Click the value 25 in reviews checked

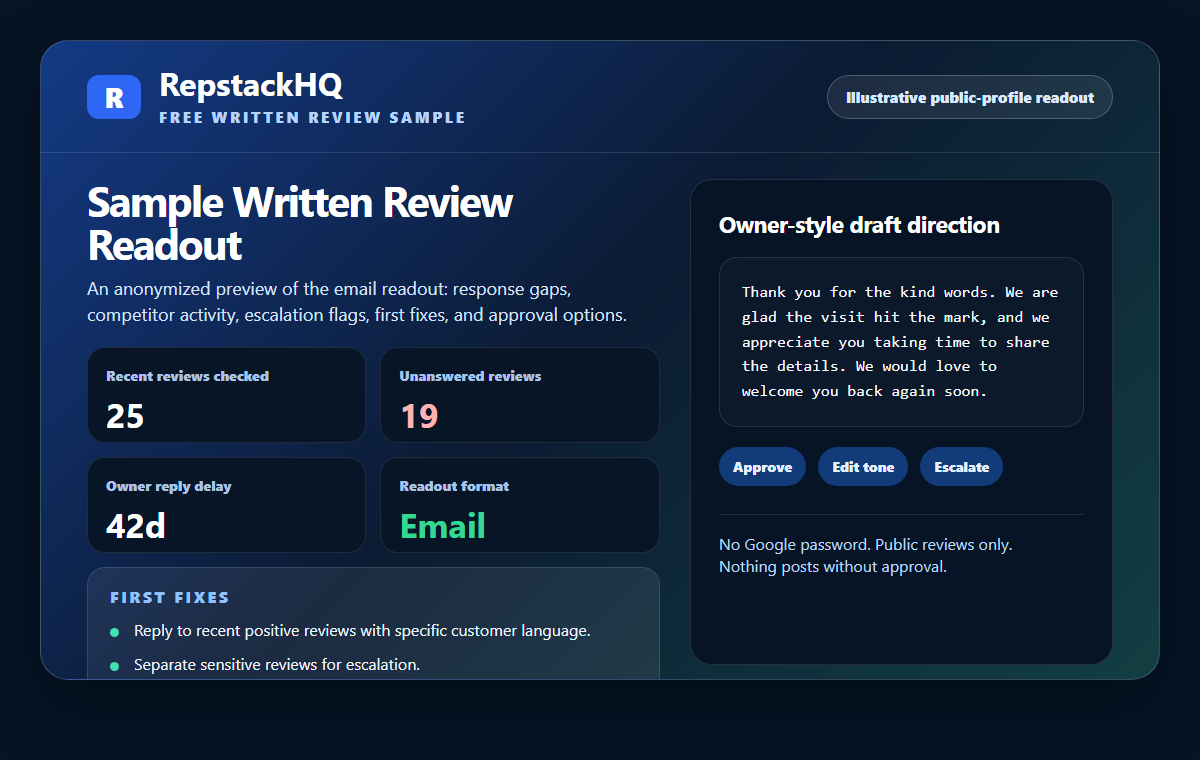(125, 415)
